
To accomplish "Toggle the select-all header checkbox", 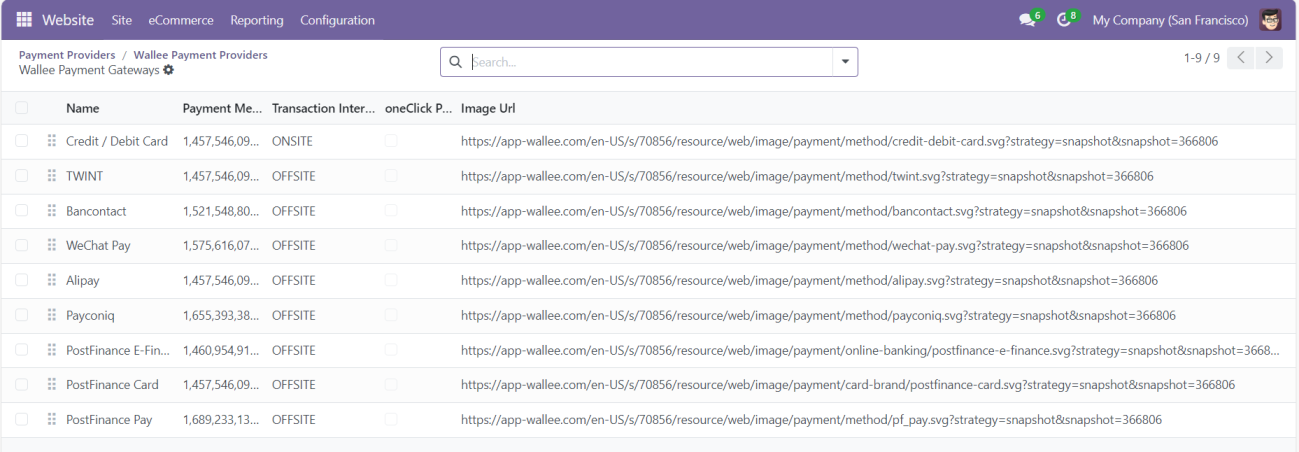I will [22, 108].
